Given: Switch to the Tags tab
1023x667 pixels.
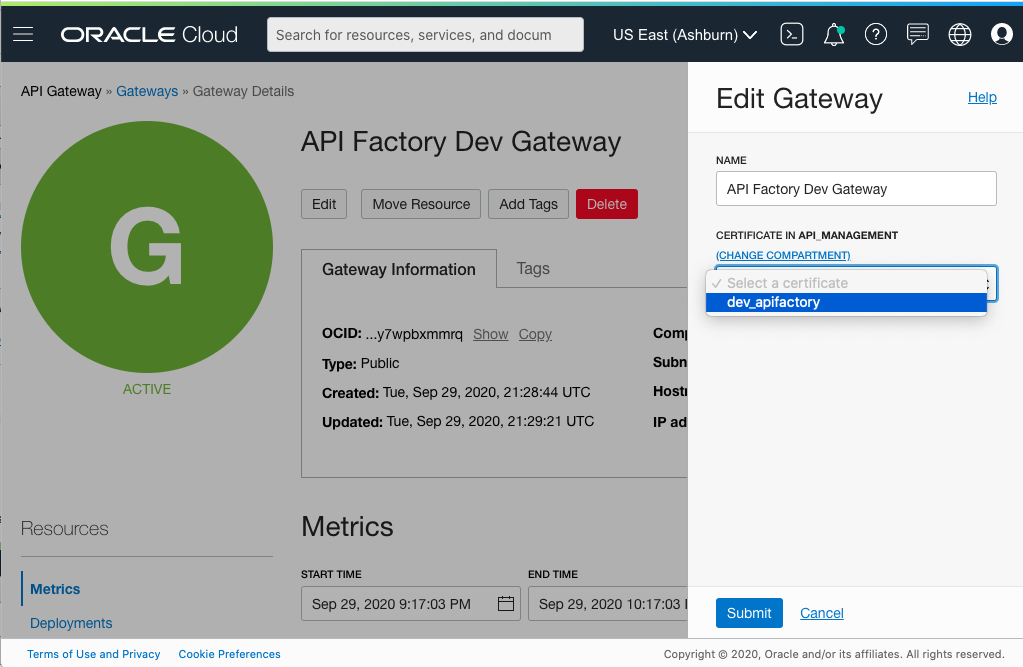Looking at the screenshot, I should 533,268.
